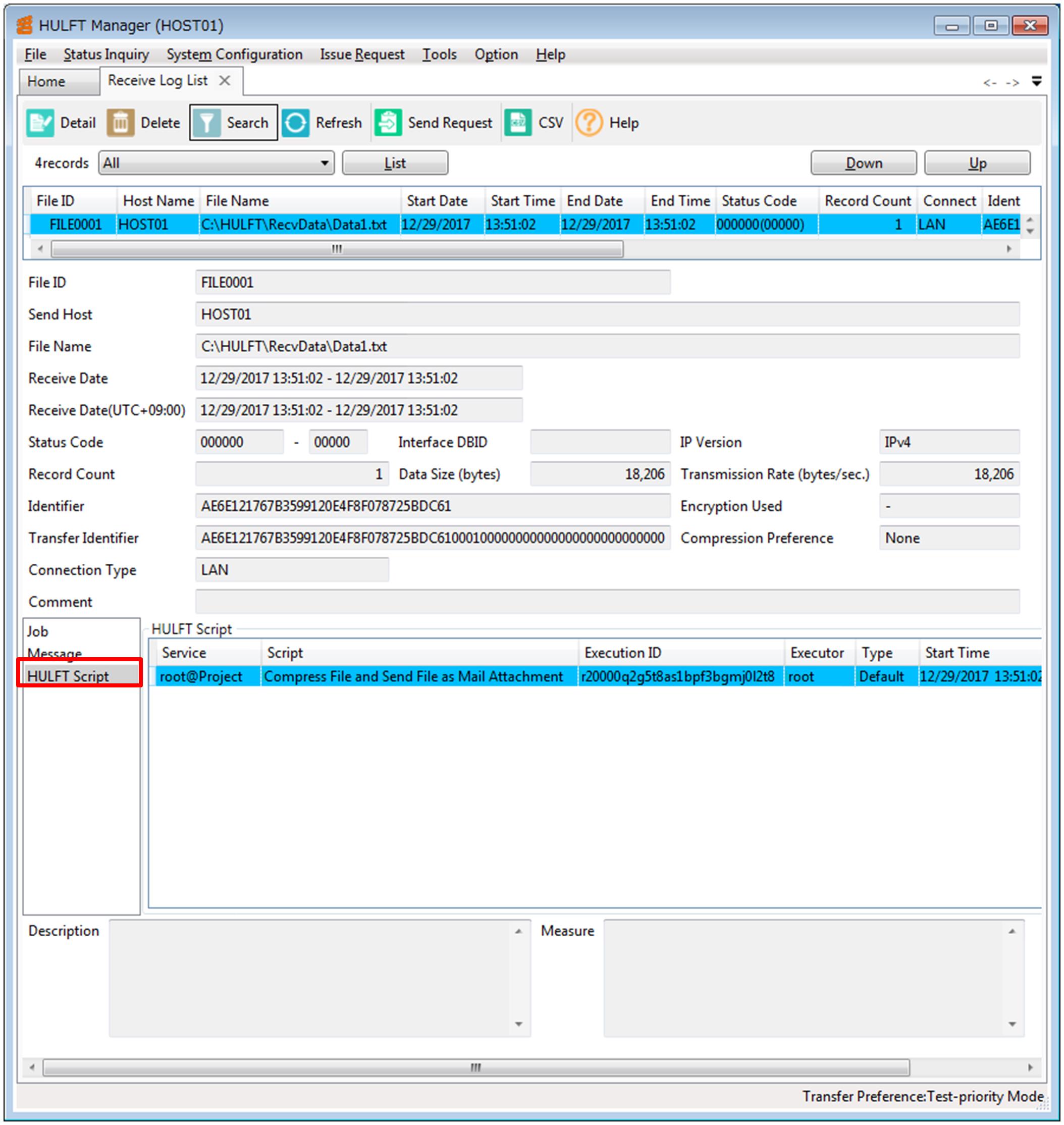Open the Option menu
Screen dimensions: 1064x1125
coord(496,55)
